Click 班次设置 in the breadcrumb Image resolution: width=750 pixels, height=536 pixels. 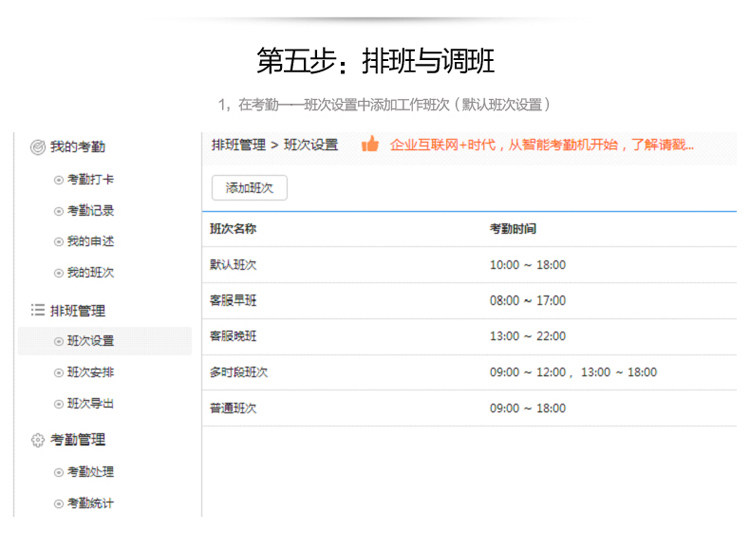coord(311,145)
